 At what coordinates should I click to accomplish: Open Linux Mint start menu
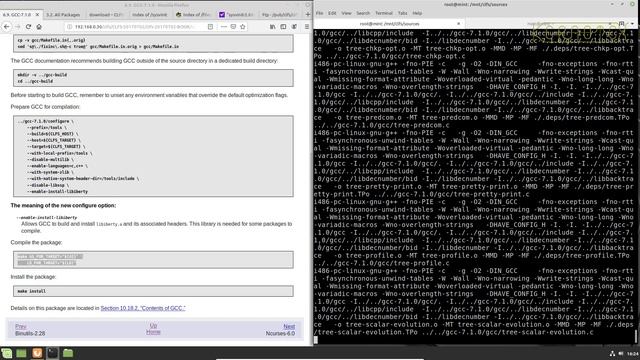[7, 353]
